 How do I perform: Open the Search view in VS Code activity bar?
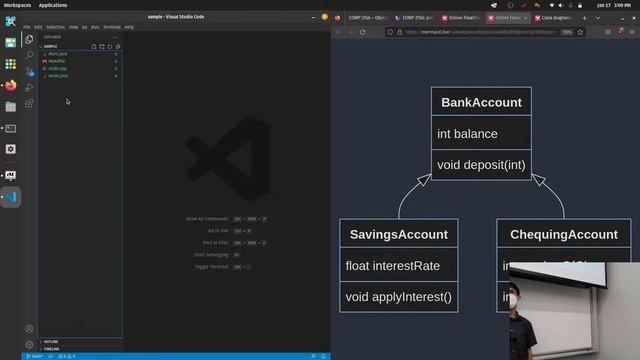pyautogui.click(x=29, y=55)
